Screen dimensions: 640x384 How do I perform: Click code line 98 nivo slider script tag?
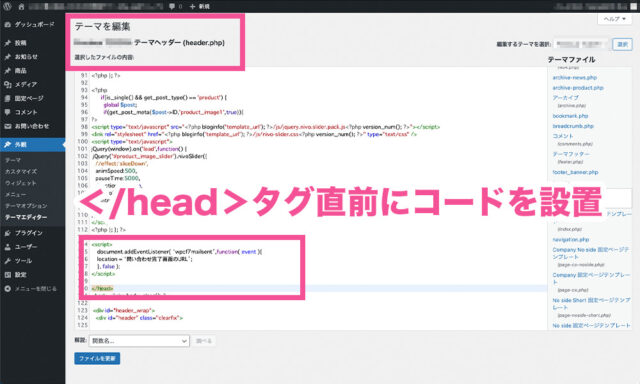tap(266, 127)
